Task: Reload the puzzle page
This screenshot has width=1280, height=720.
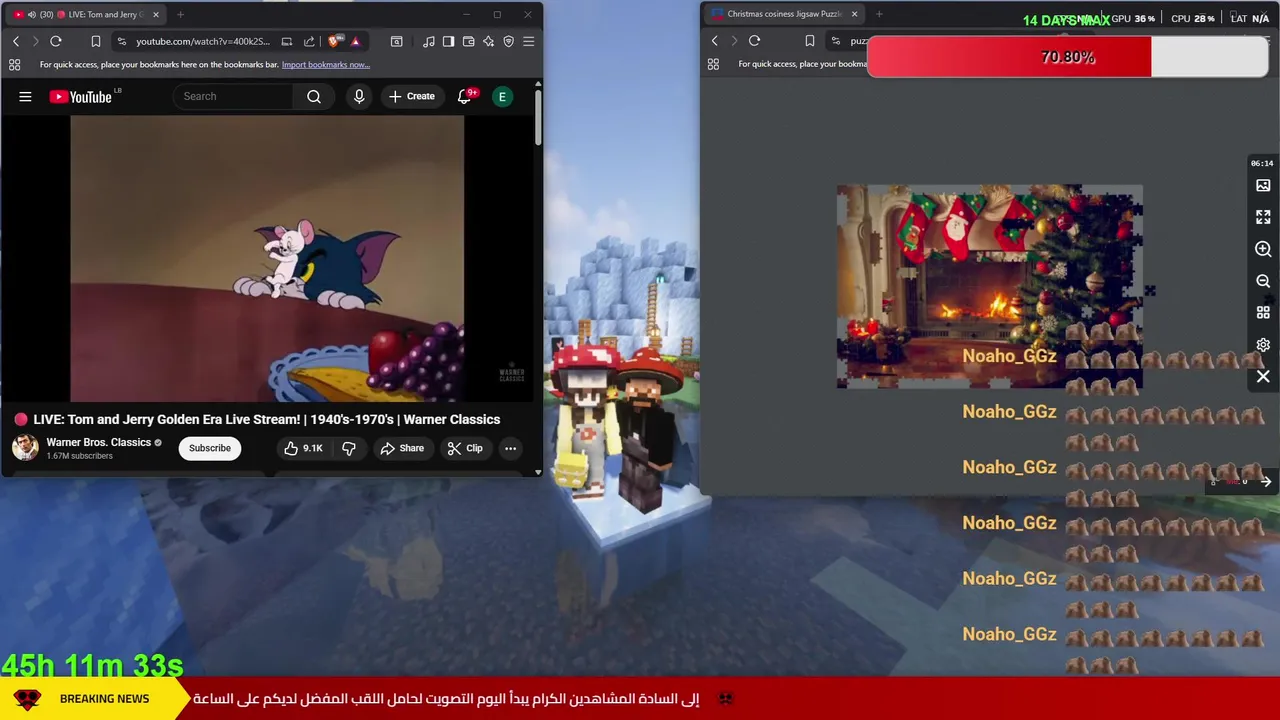Action: pyautogui.click(x=755, y=41)
